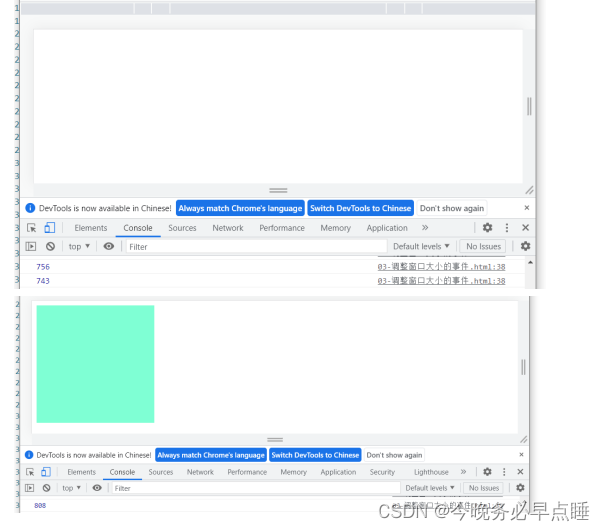Click inspect element icon in upper DevTools
This screenshot has height=531, width=605.
(32, 228)
